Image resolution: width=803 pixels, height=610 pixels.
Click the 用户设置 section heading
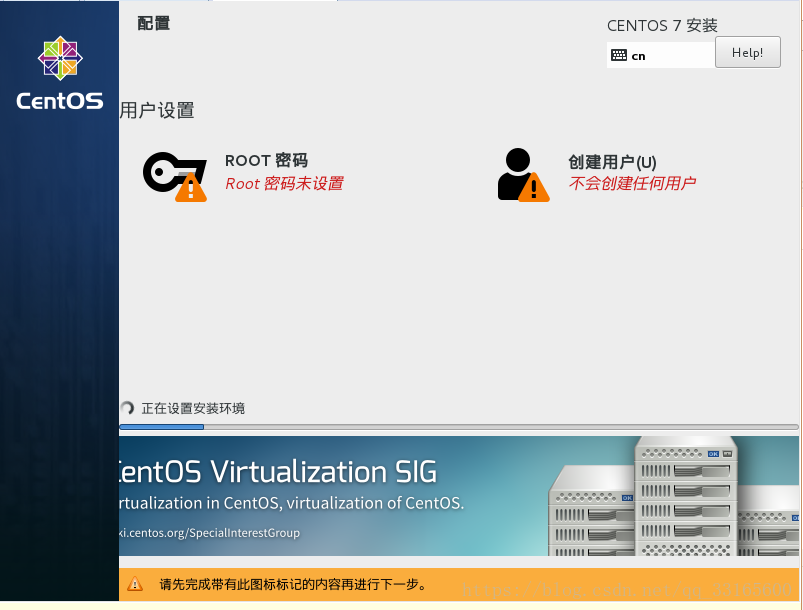point(157,110)
